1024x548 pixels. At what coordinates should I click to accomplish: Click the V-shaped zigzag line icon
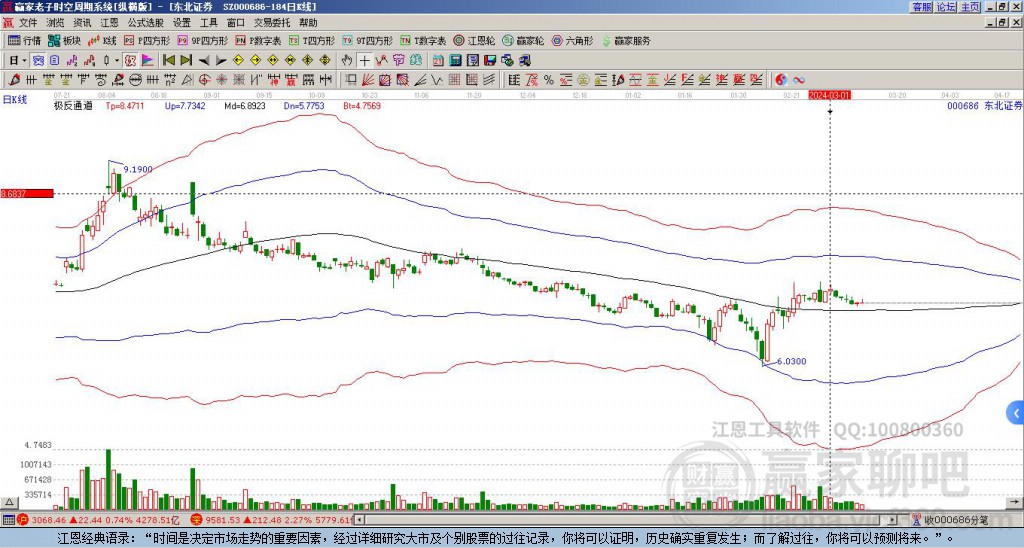pyautogui.click(x=436, y=80)
